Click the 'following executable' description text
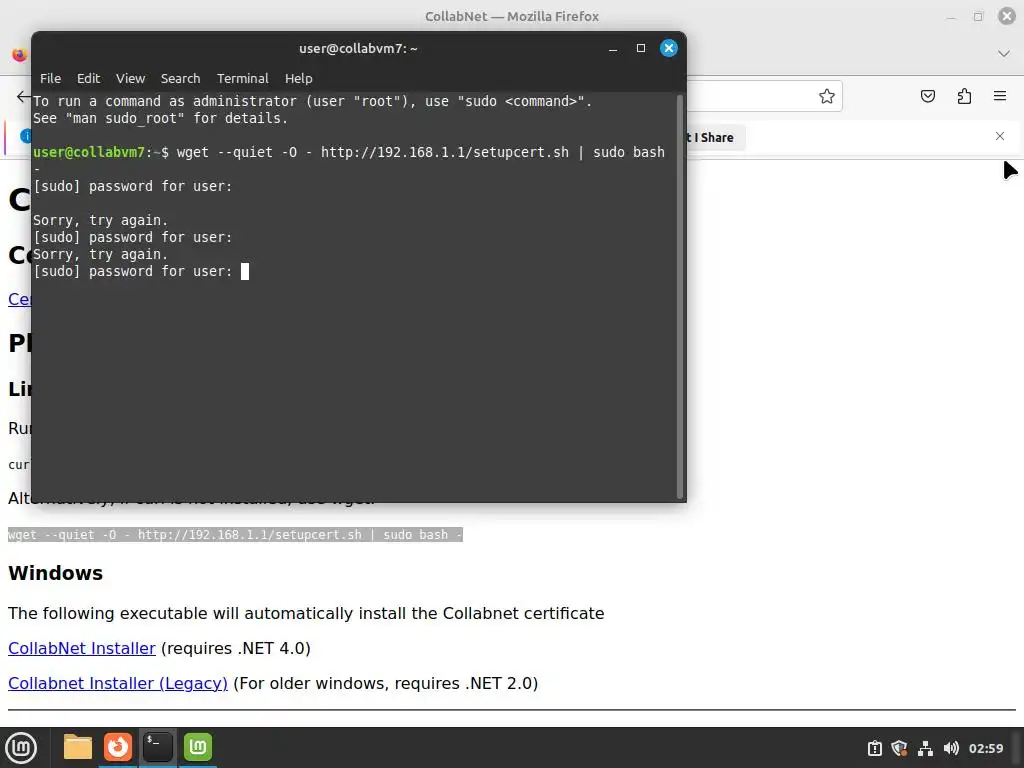Viewport: 1024px width, 768px height. coord(306,613)
